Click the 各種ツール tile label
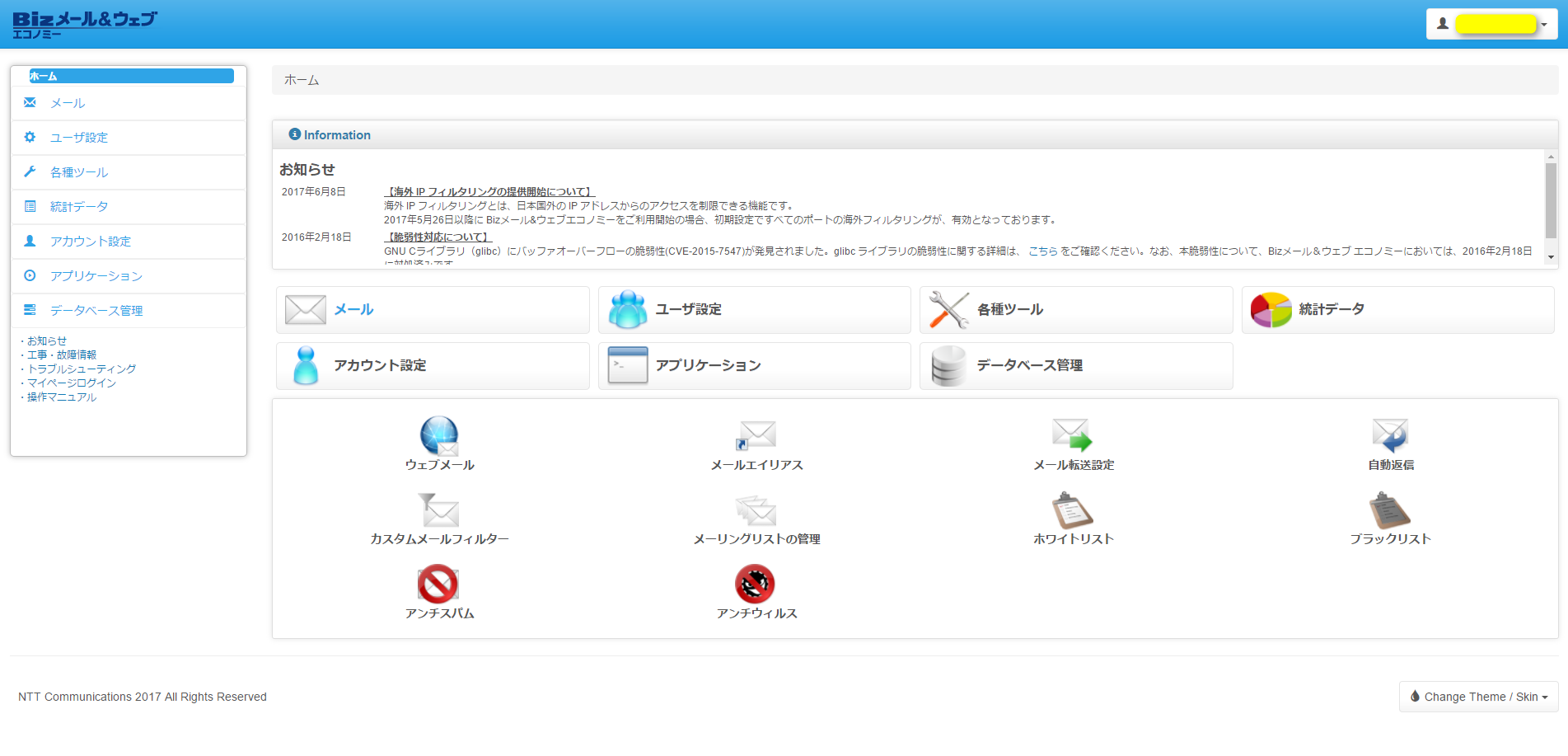This screenshot has width=1568, height=756. [x=1010, y=309]
